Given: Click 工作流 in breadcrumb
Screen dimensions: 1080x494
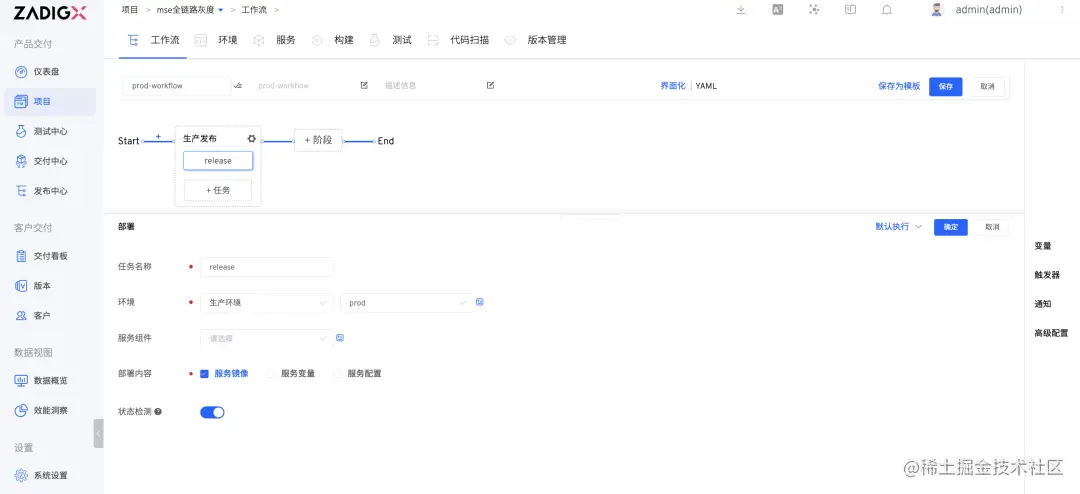Looking at the screenshot, I should tap(254, 10).
